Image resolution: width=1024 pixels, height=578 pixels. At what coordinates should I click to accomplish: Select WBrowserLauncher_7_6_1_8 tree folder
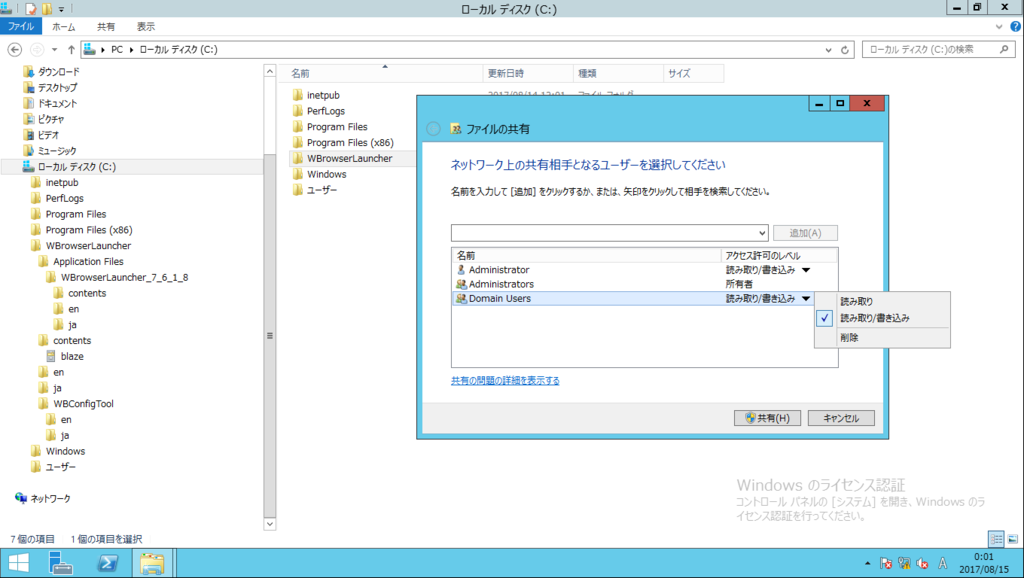click(124, 278)
